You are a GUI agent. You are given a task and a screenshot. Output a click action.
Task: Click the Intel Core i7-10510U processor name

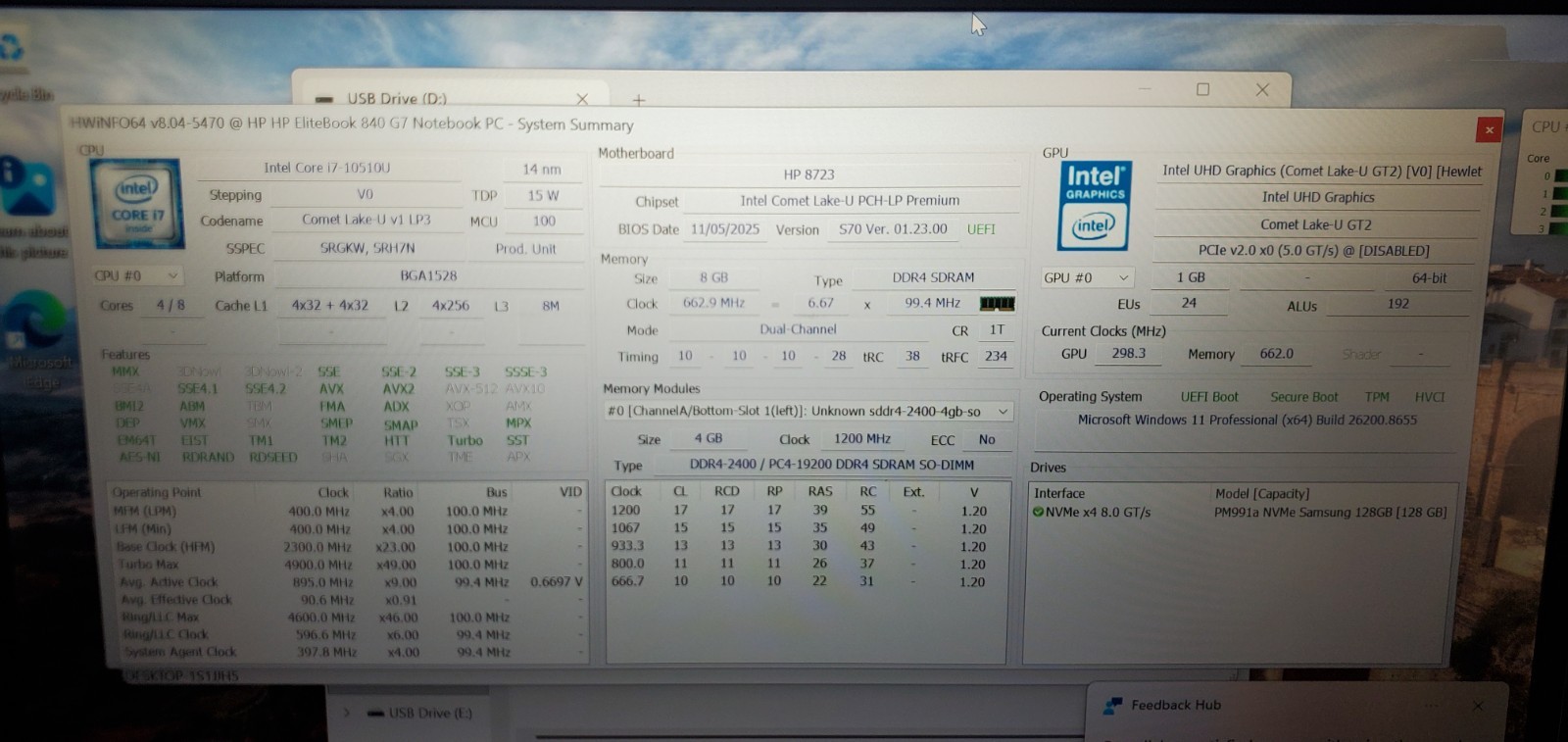(x=326, y=168)
